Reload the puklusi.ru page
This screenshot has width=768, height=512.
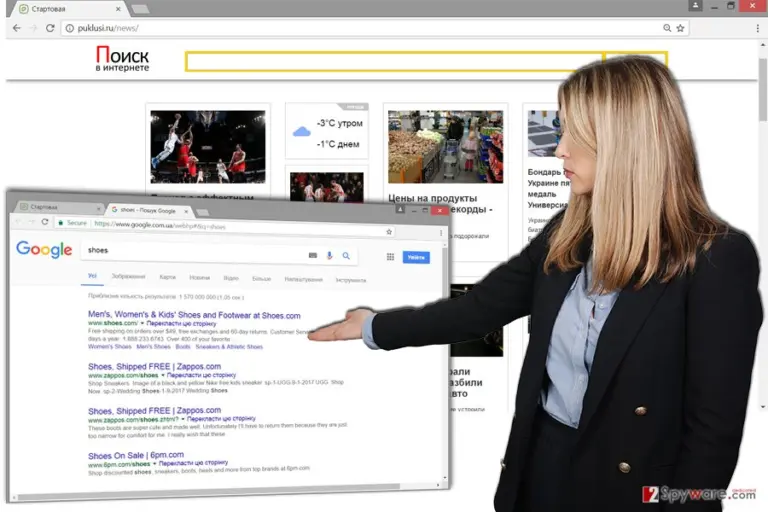click(50, 28)
